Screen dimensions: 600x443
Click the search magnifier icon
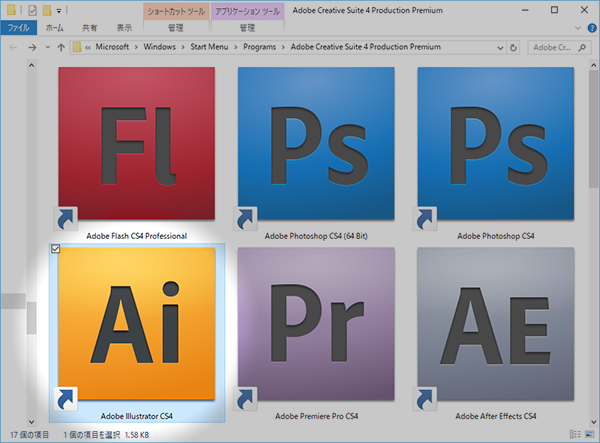tap(582, 47)
